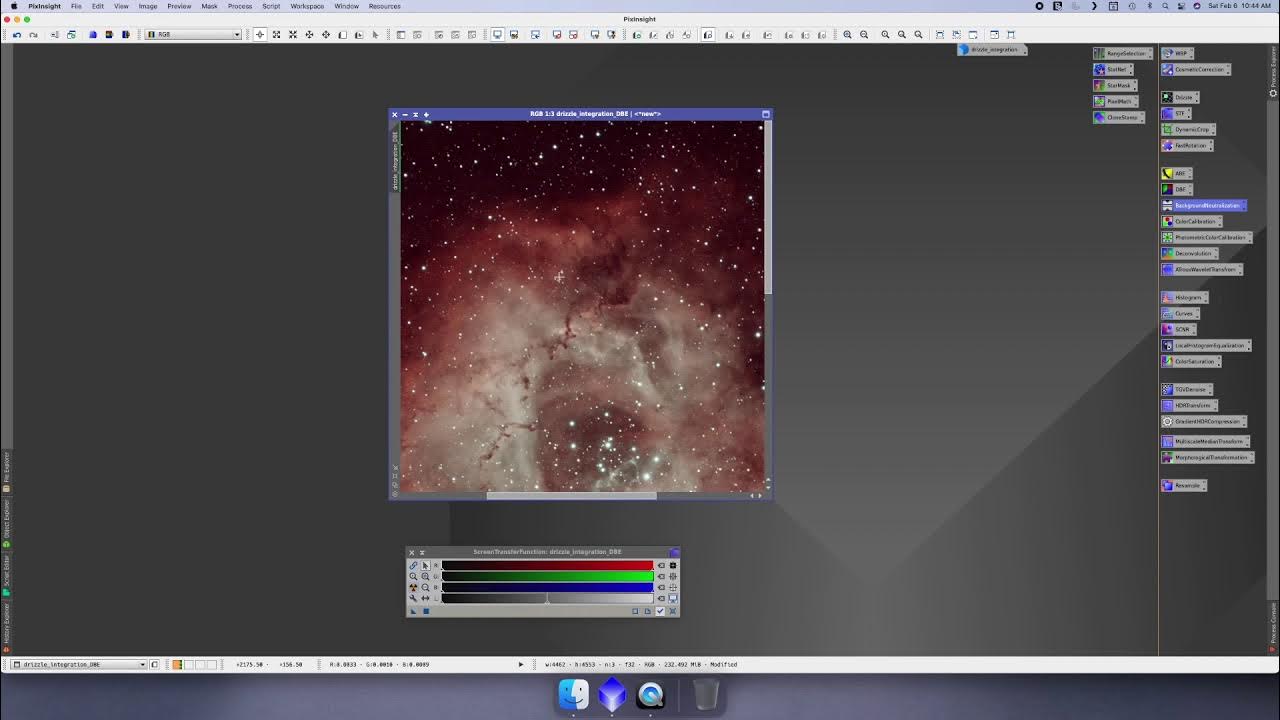
Task: Toggle the STF enable screen monitor button
Action: 673,598
